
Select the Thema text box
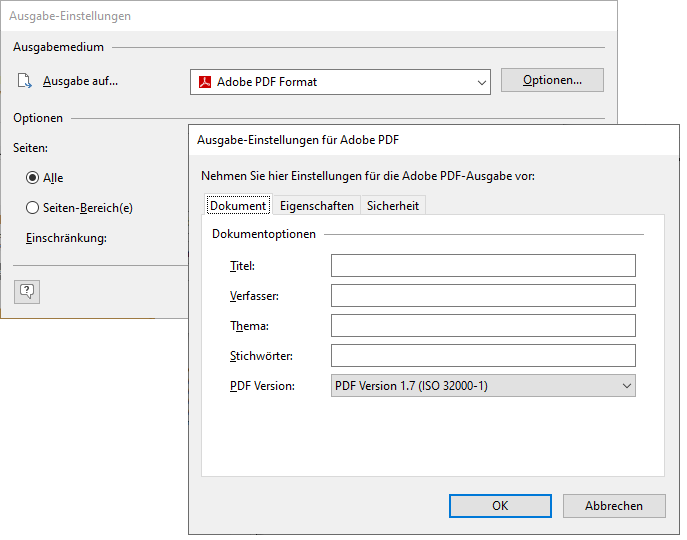point(483,325)
